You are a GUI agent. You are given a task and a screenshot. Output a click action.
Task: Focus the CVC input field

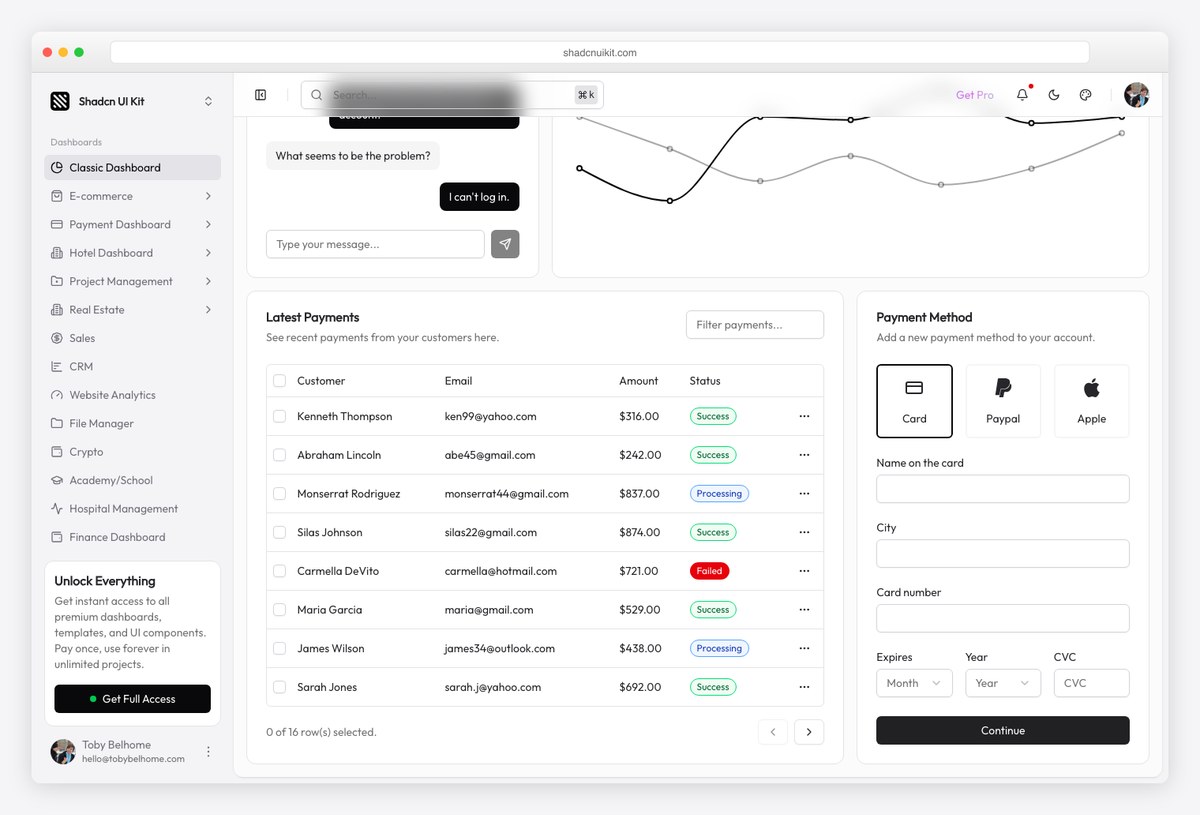[x=1091, y=683]
